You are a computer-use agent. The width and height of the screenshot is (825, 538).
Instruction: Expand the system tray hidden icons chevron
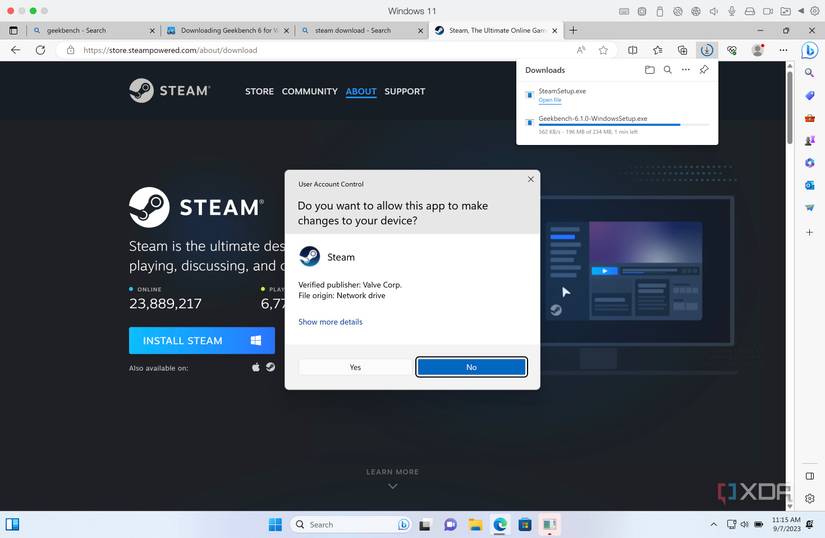[713, 524]
